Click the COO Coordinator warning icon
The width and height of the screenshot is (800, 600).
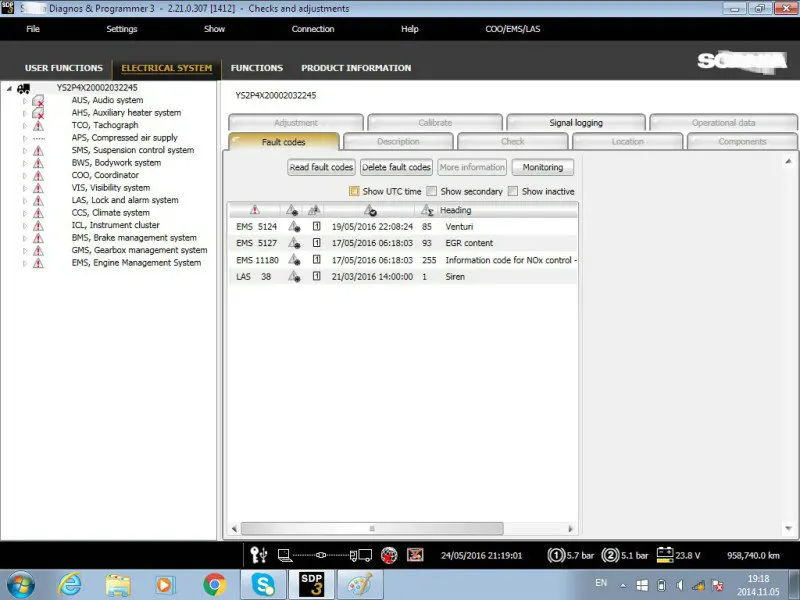[x=38, y=176]
